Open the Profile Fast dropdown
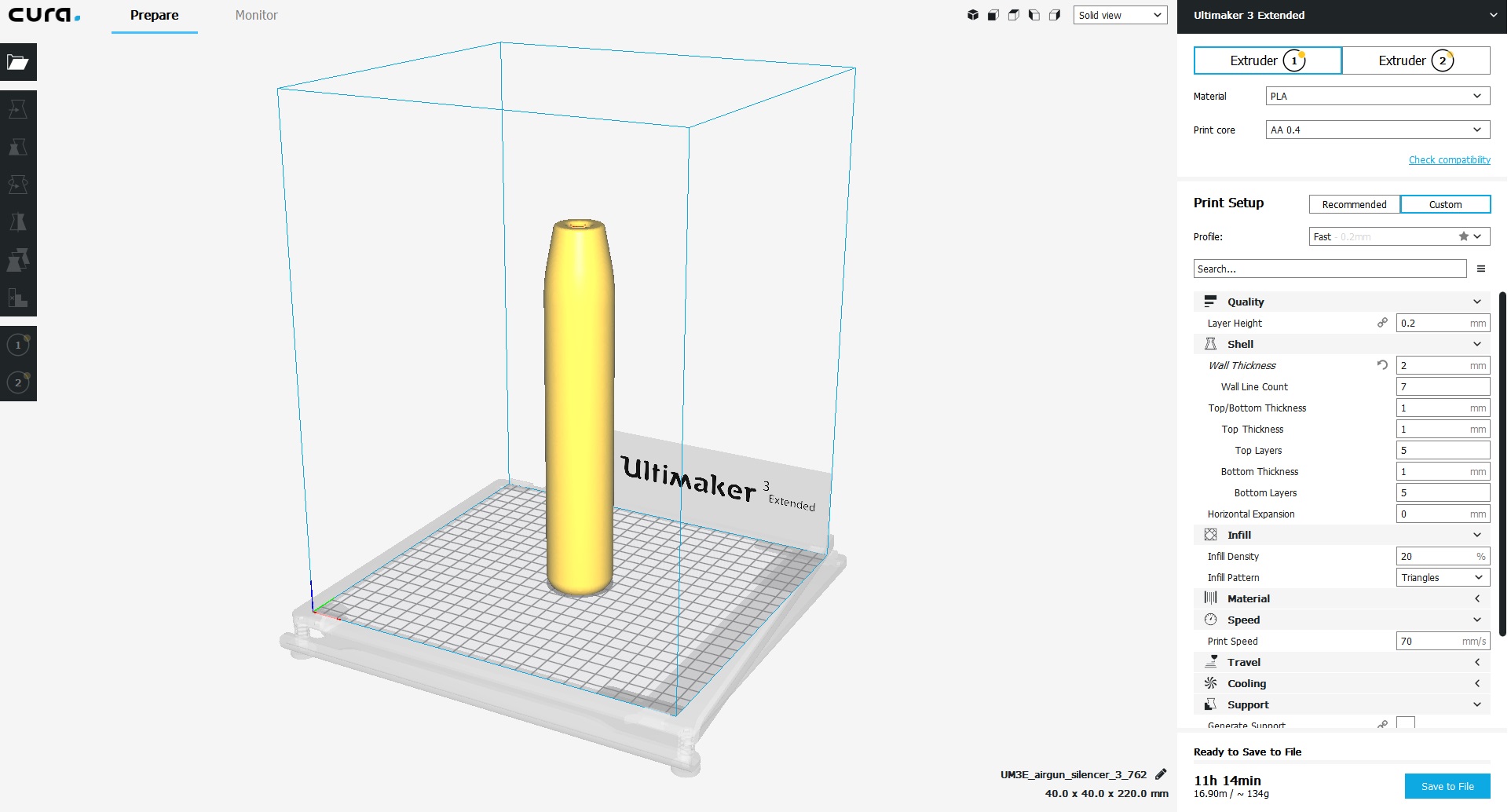The width and height of the screenshot is (1511, 812). coord(1399,236)
